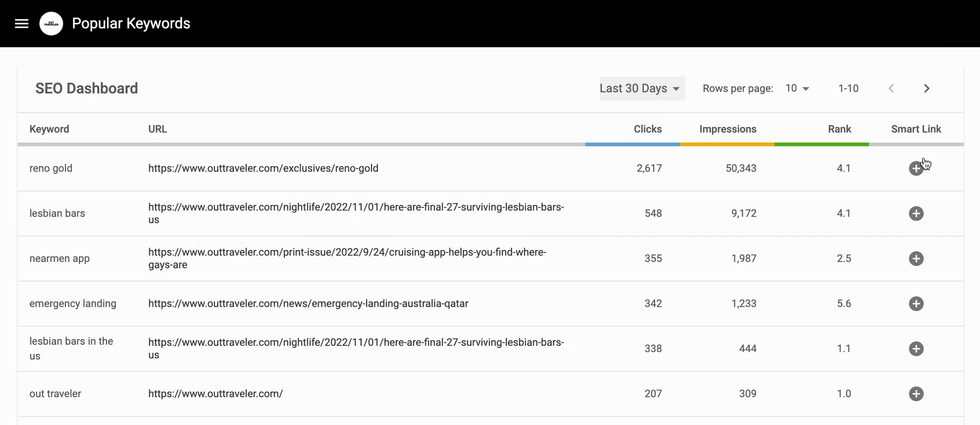
Task: Open the reno-gold exclusives URL
Action: [x=263, y=169]
